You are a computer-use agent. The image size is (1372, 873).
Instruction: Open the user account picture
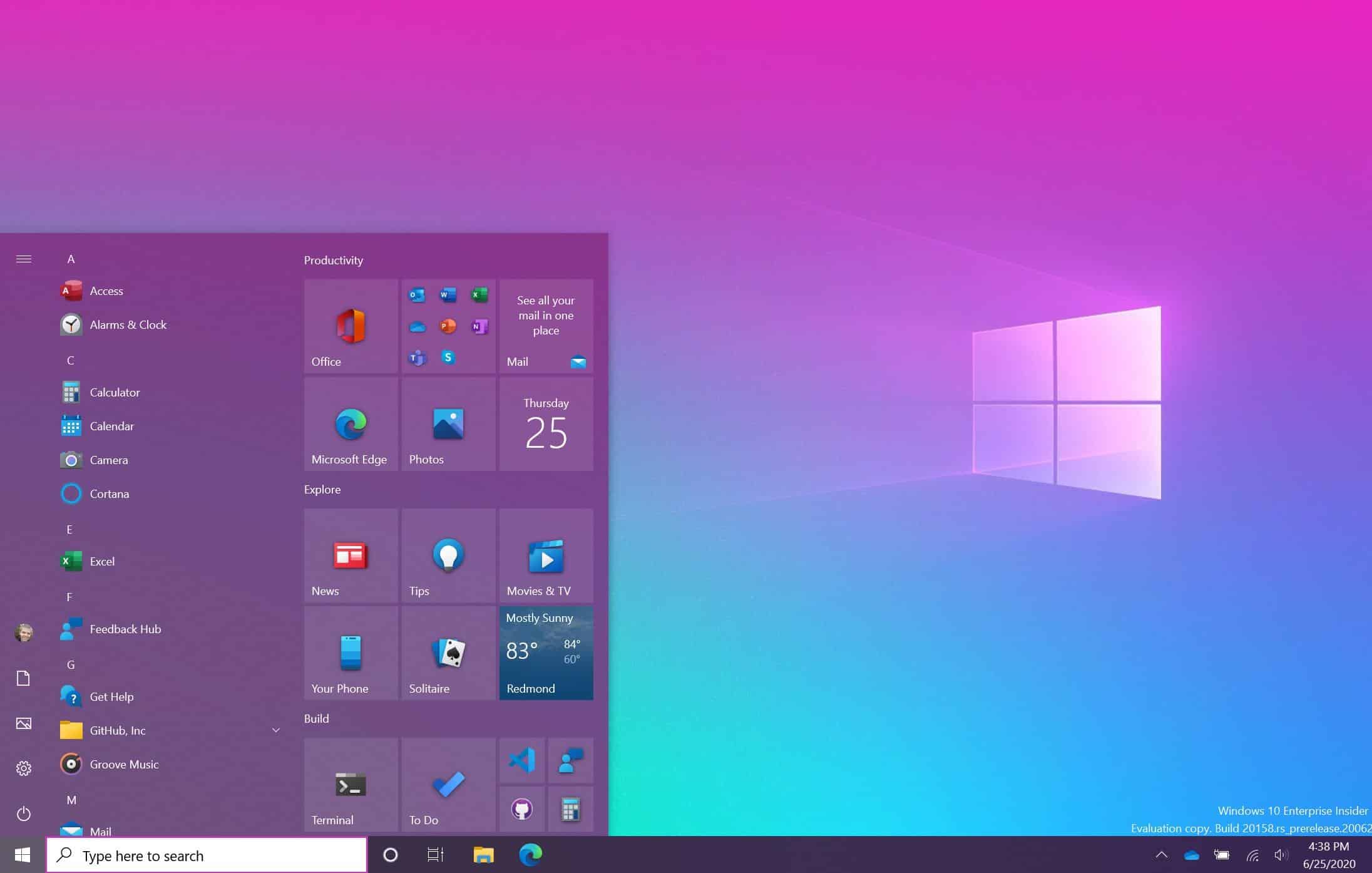coord(24,633)
